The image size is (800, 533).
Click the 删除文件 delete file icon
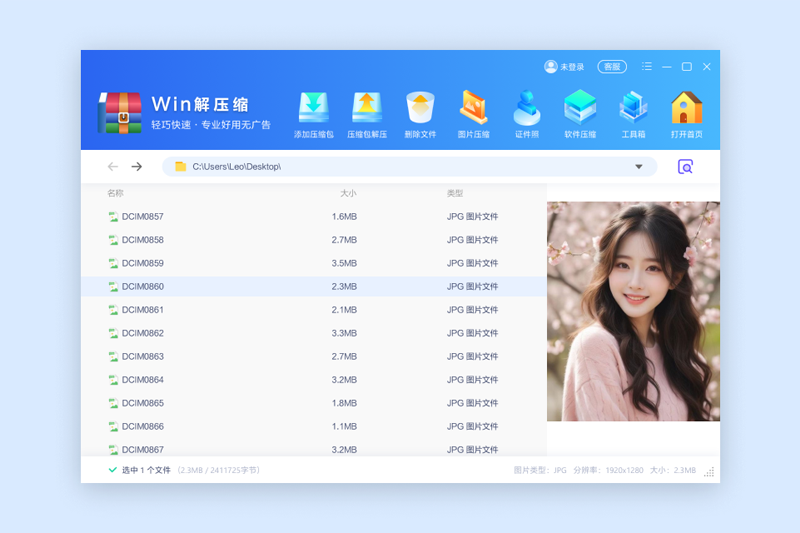pos(420,112)
